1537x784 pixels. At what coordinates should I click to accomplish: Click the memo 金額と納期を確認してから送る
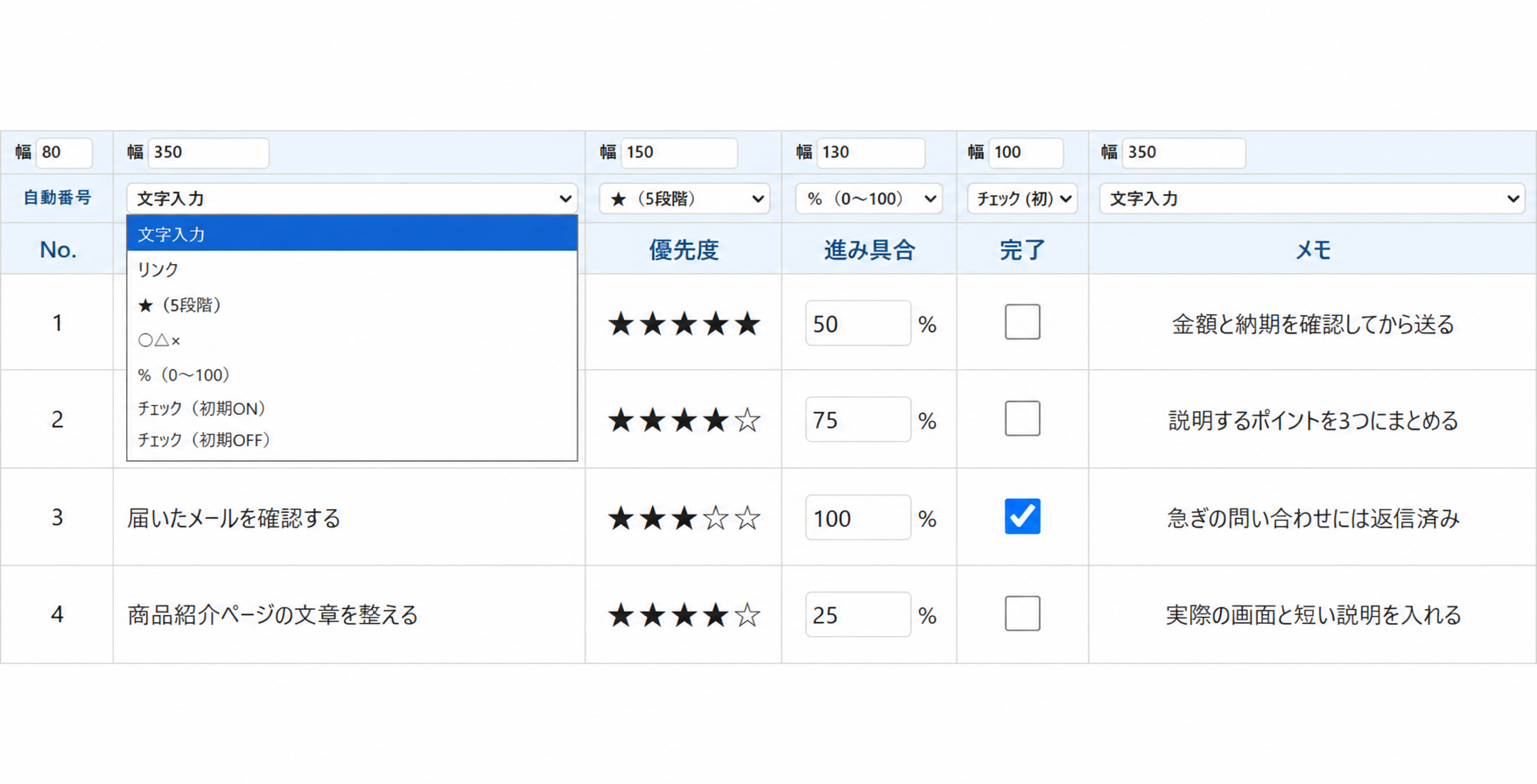click(1313, 324)
